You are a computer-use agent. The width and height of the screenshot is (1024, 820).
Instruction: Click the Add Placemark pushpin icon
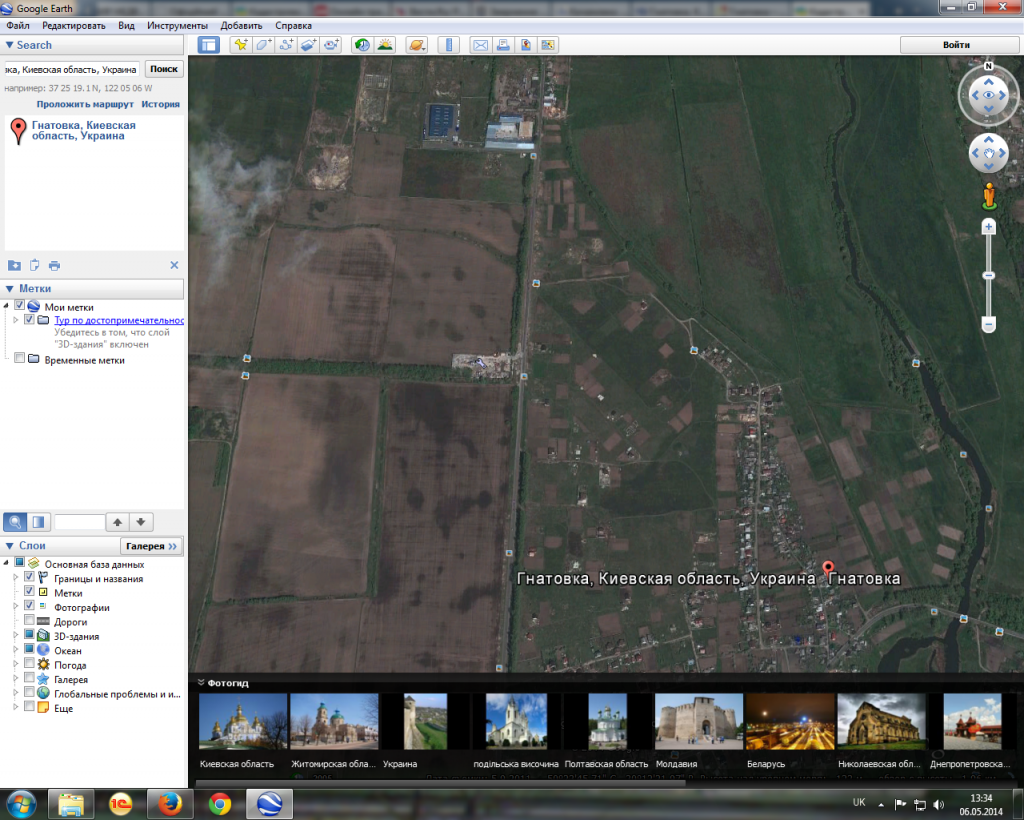[x=240, y=45]
